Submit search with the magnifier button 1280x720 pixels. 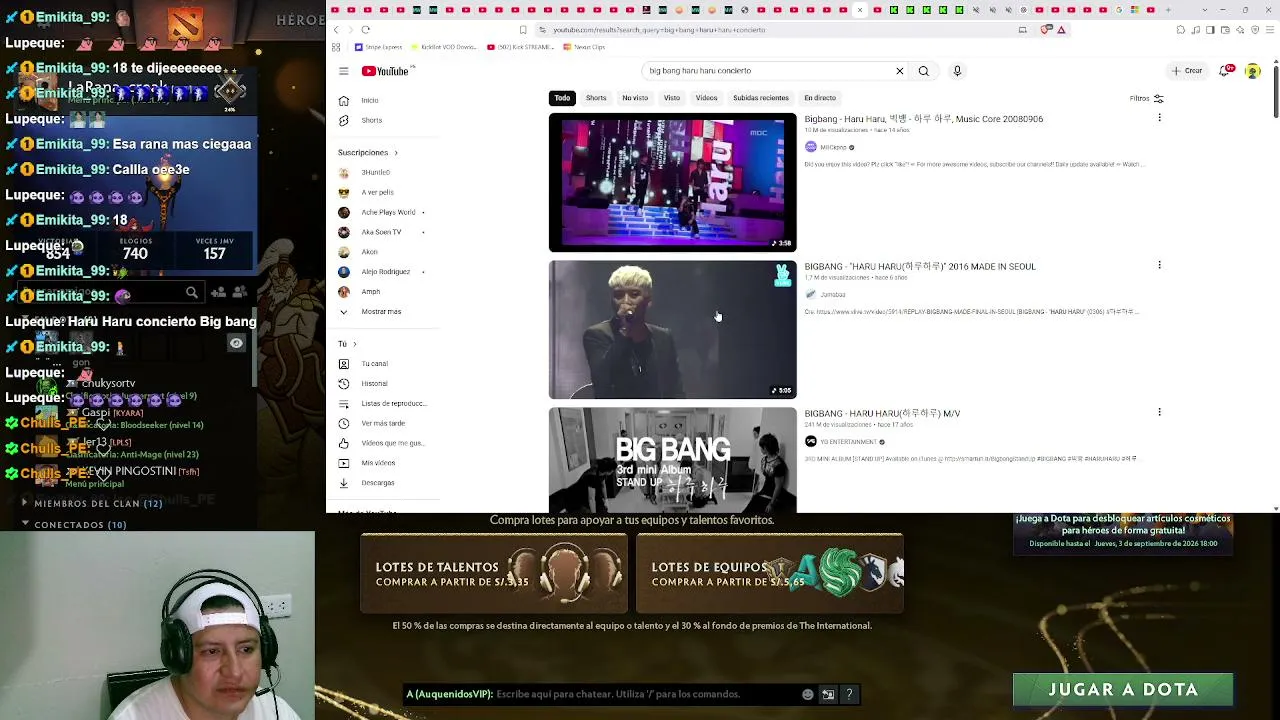[x=923, y=71]
